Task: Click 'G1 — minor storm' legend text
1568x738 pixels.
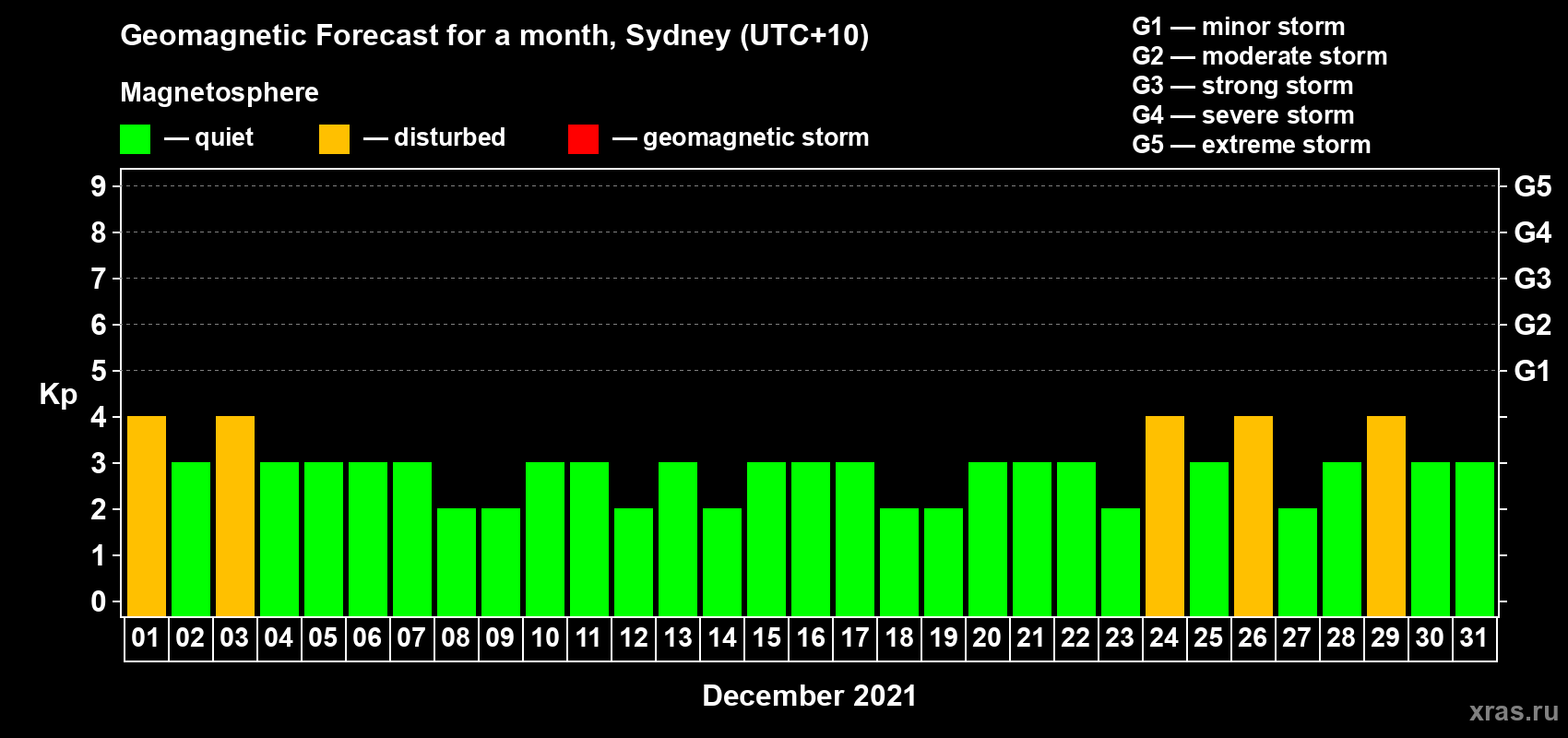Action: point(1239,27)
